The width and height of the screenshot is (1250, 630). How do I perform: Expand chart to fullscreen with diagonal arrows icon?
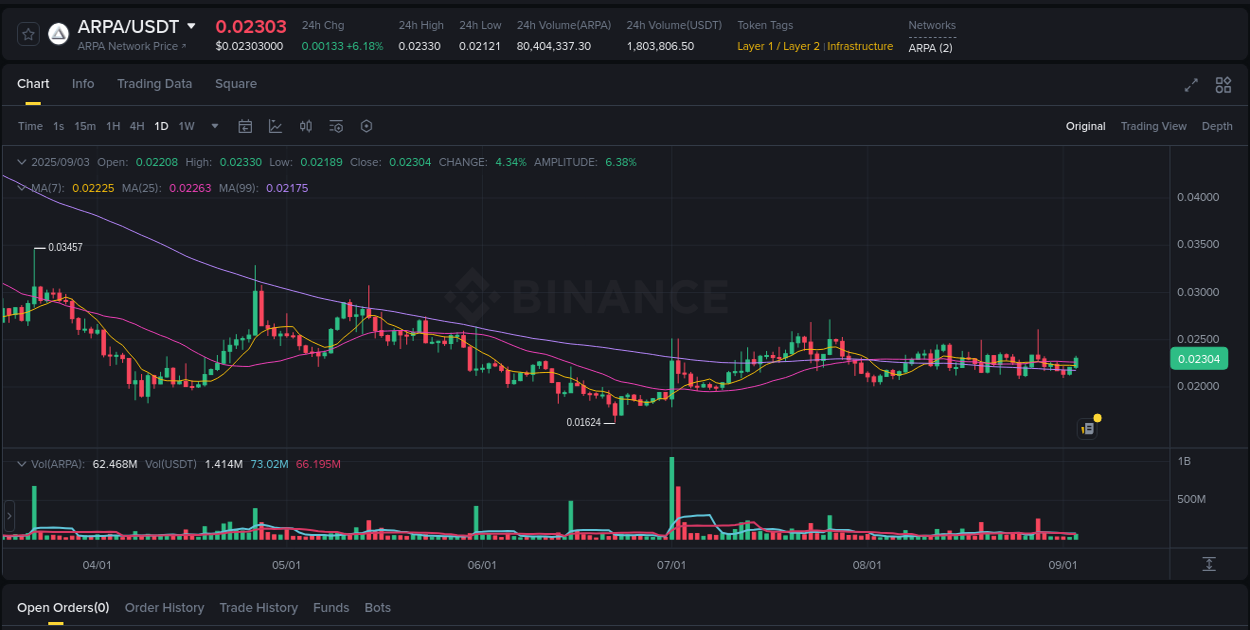tap(1190, 86)
